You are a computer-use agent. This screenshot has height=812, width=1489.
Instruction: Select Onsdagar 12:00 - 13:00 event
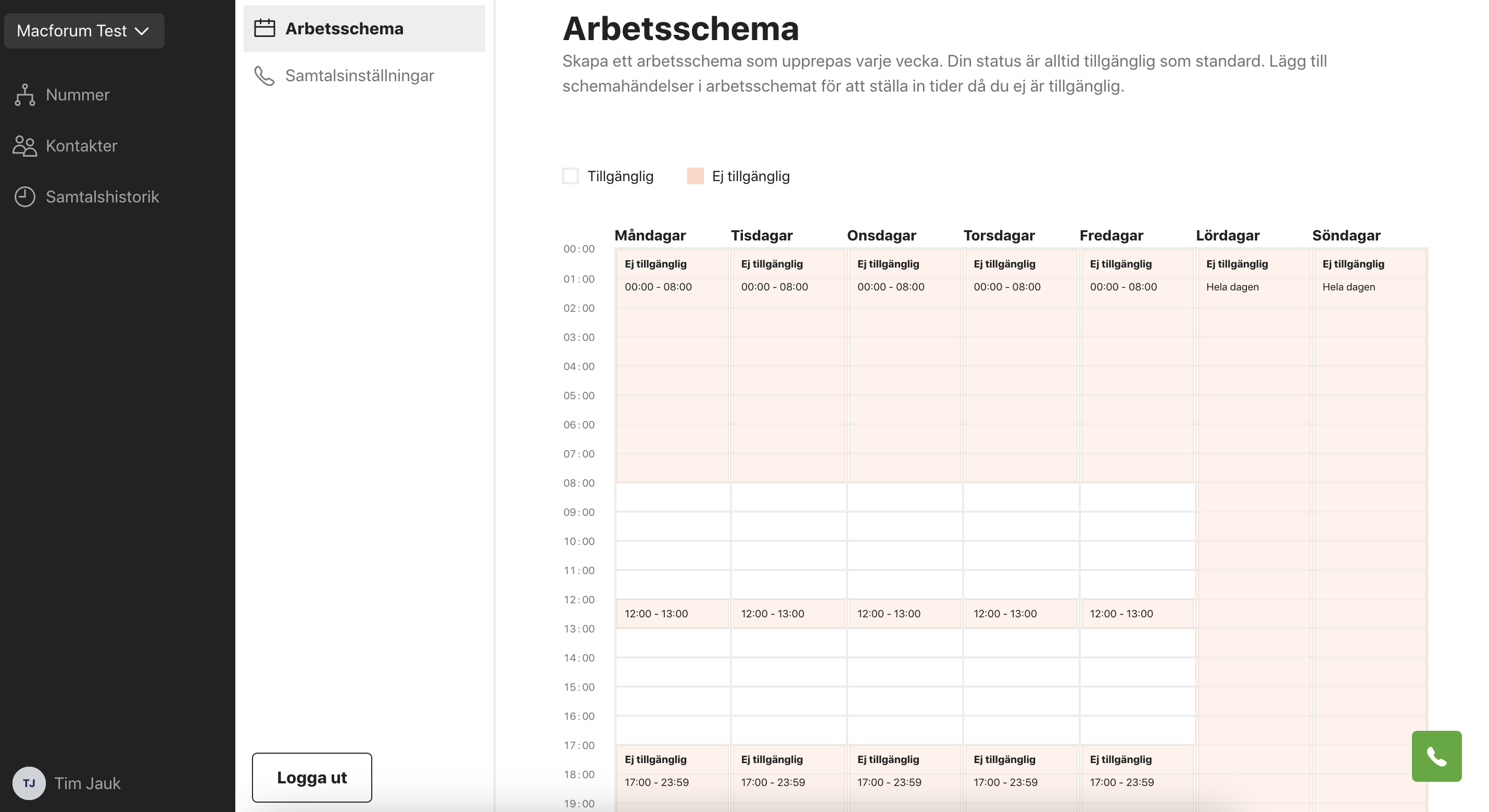pos(905,614)
